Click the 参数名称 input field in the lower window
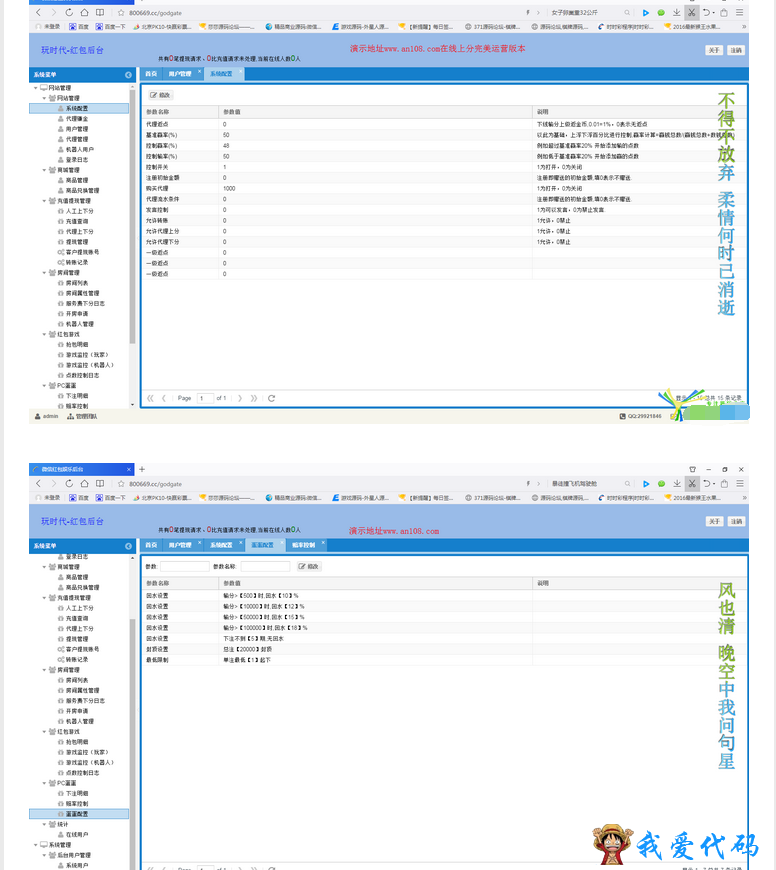 pyautogui.click(x=265, y=566)
